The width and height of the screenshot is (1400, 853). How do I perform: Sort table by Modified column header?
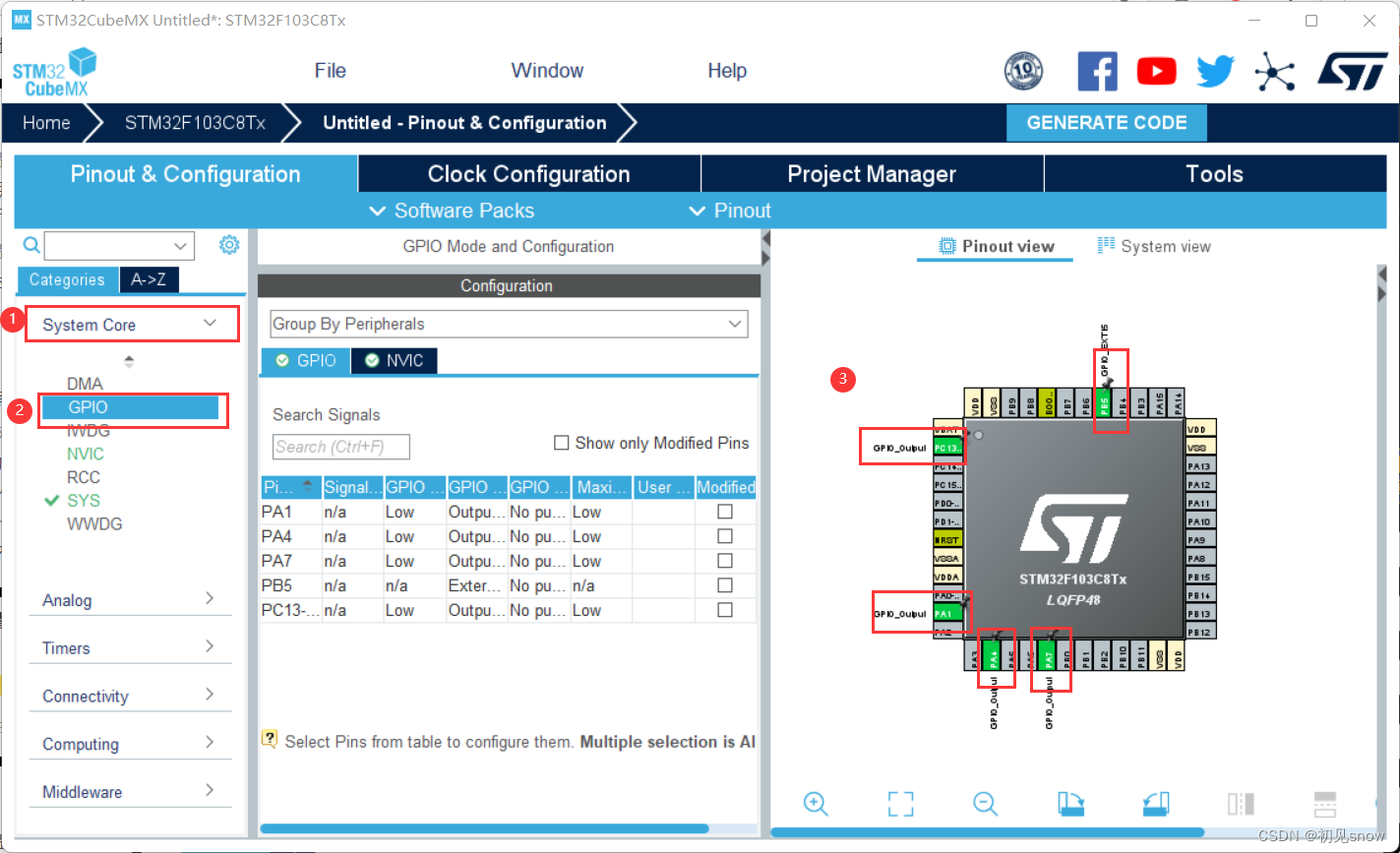726,487
